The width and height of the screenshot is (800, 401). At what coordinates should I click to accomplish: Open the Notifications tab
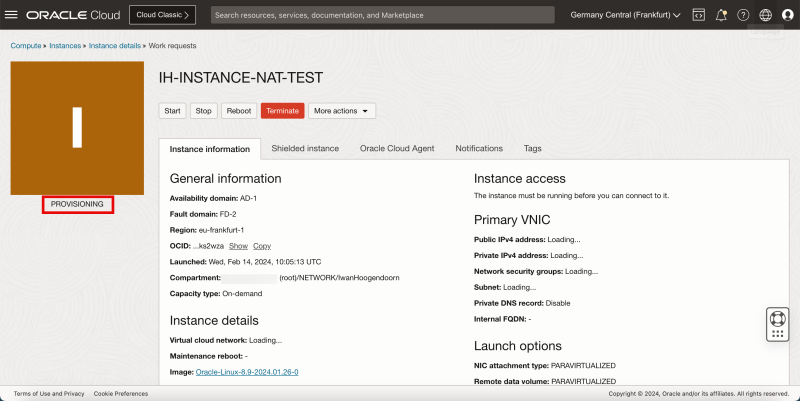coord(479,148)
